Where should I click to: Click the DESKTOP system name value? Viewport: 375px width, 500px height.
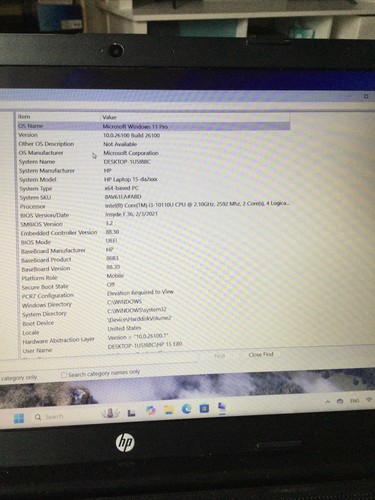[127, 162]
